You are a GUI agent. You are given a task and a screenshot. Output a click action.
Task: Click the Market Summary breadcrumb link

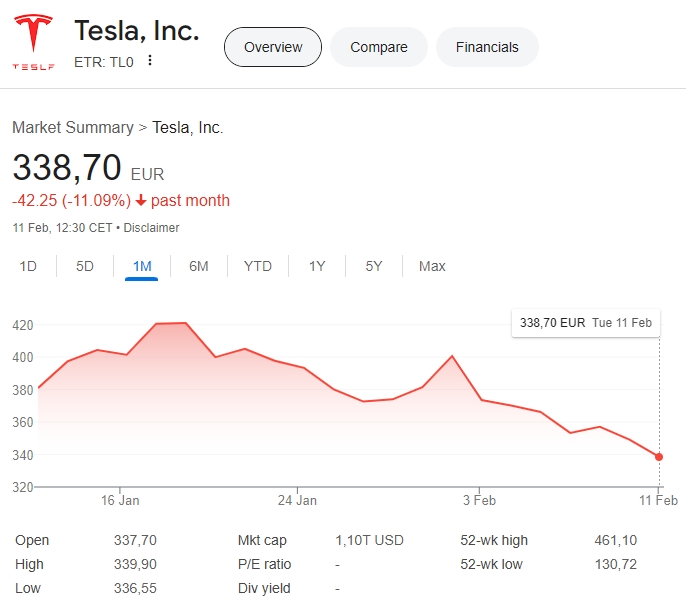coord(72,128)
